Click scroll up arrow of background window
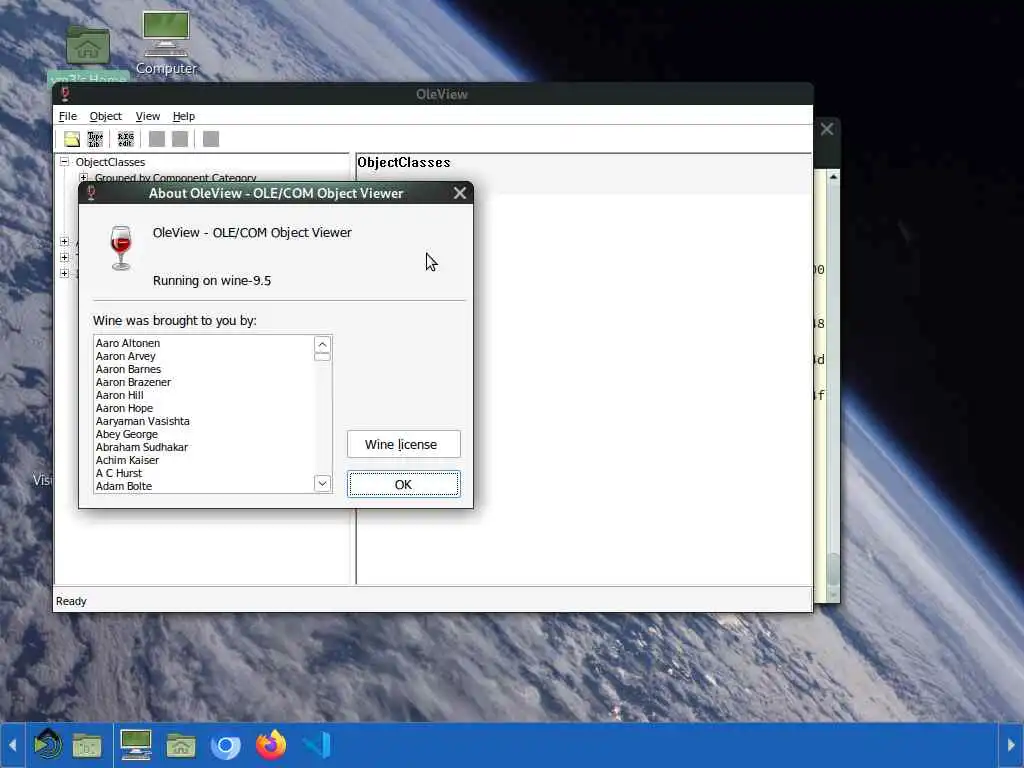Screen dimensions: 1024x768 tap(833, 176)
